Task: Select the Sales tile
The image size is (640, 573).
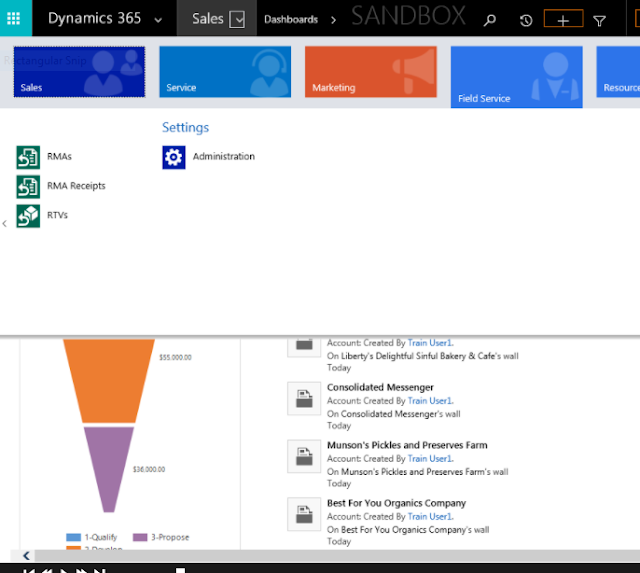Action: point(79,72)
